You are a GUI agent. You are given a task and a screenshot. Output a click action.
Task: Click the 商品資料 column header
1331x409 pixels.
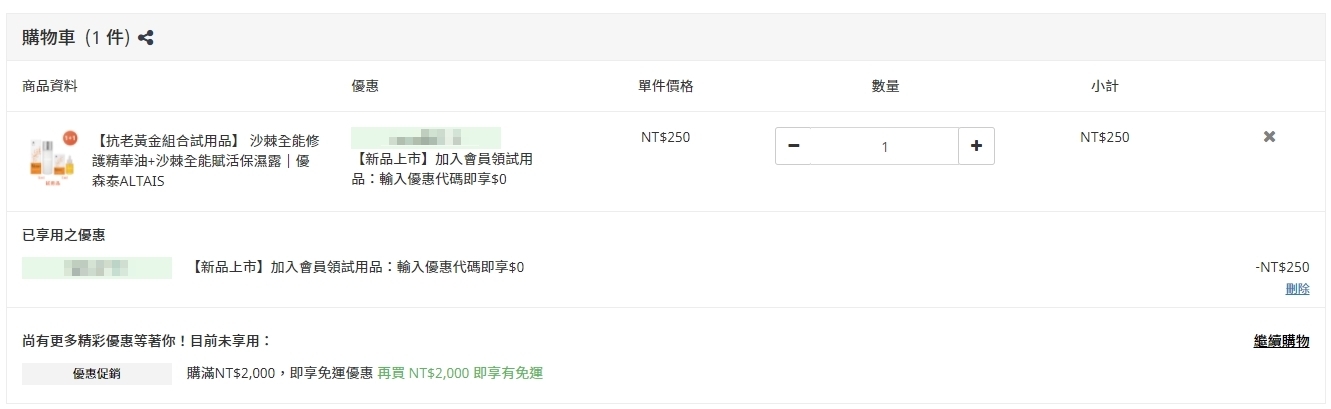coord(50,86)
